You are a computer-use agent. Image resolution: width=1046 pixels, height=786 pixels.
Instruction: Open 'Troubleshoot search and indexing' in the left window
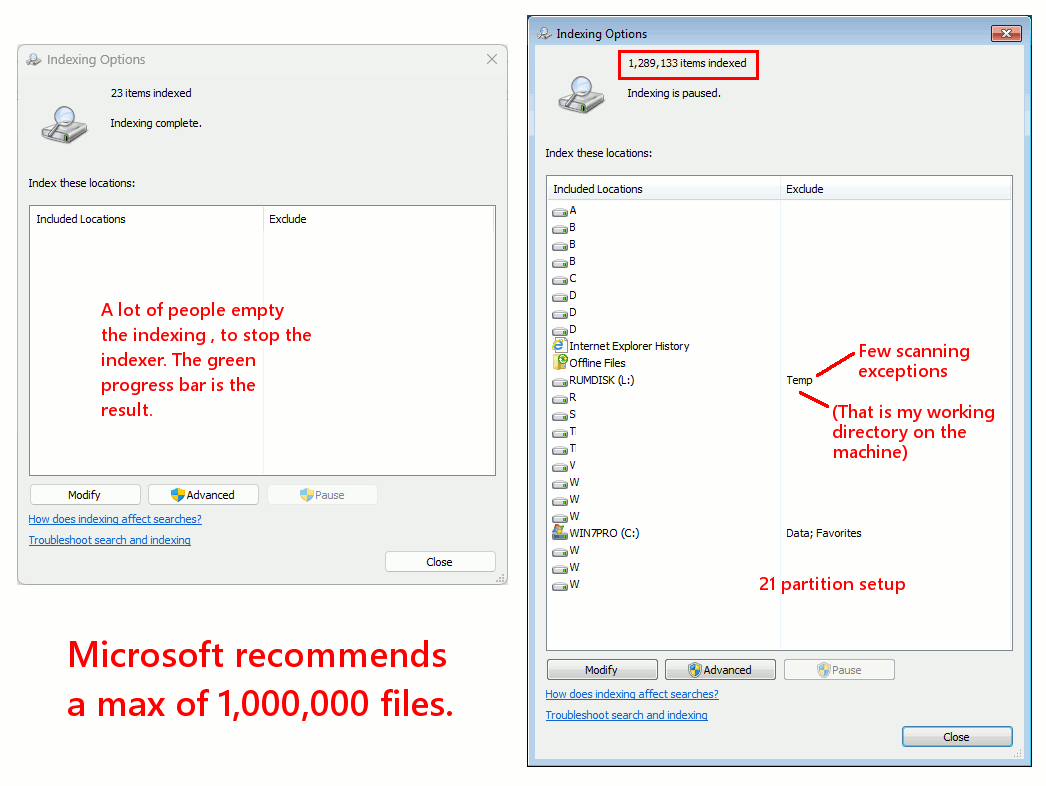[x=109, y=540]
